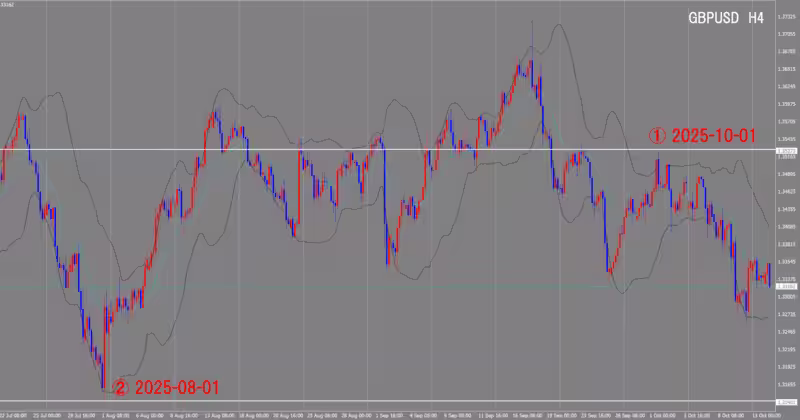Click the white horizontal line at chart bottom

pyautogui.click(x=400, y=401)
